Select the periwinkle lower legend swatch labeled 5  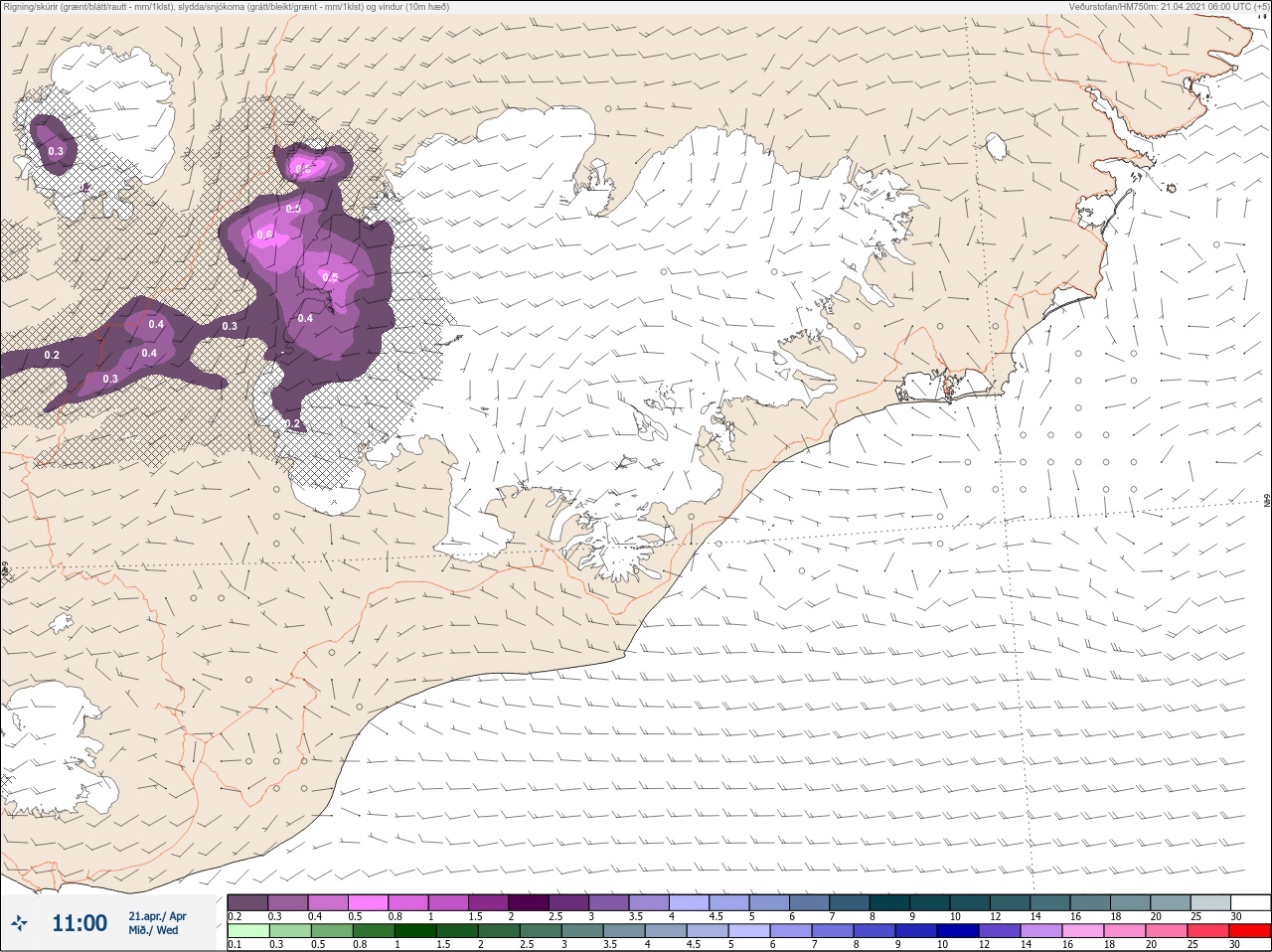click(x=749, y=931)
